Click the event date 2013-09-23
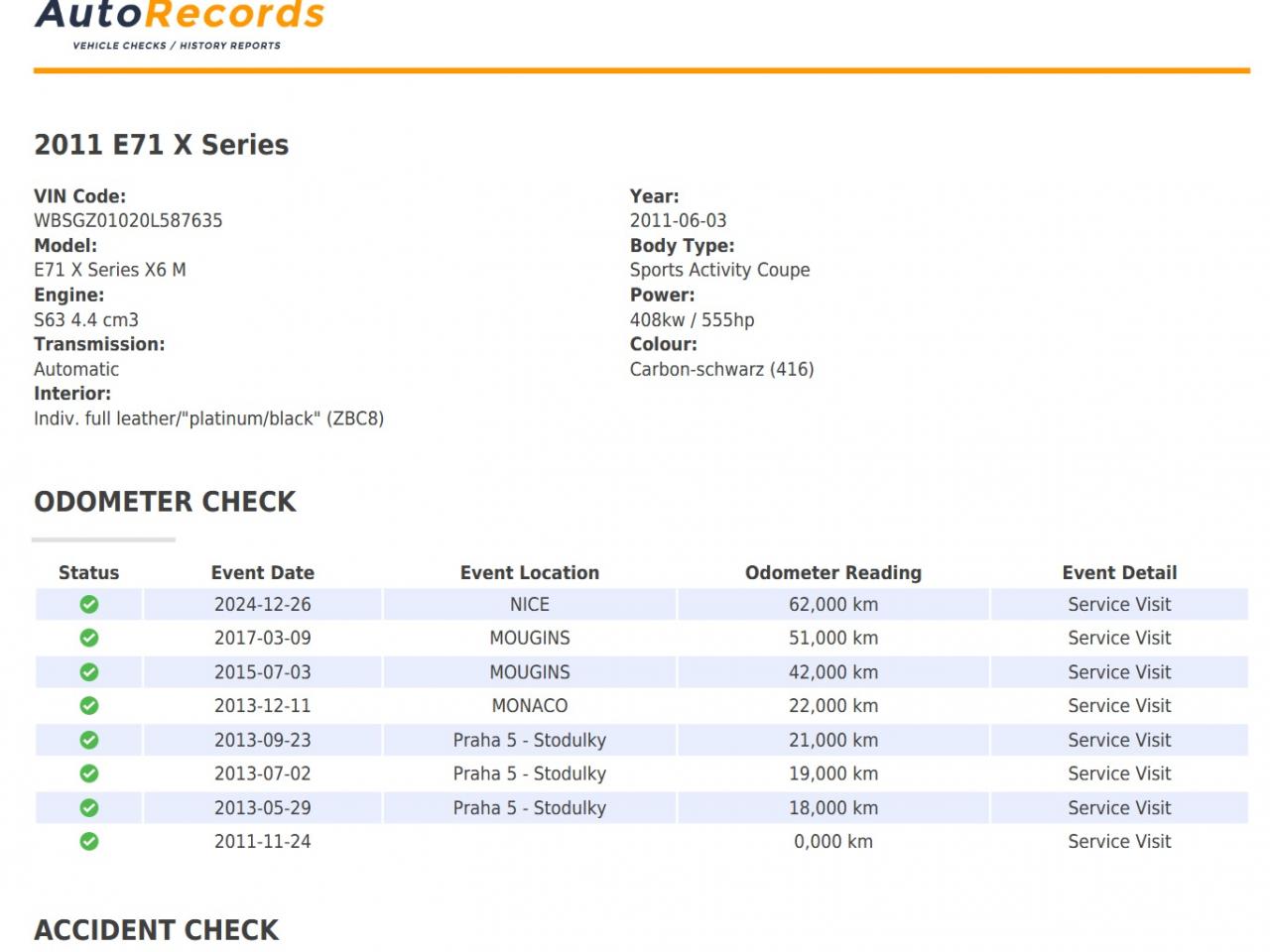 (263, 740)
